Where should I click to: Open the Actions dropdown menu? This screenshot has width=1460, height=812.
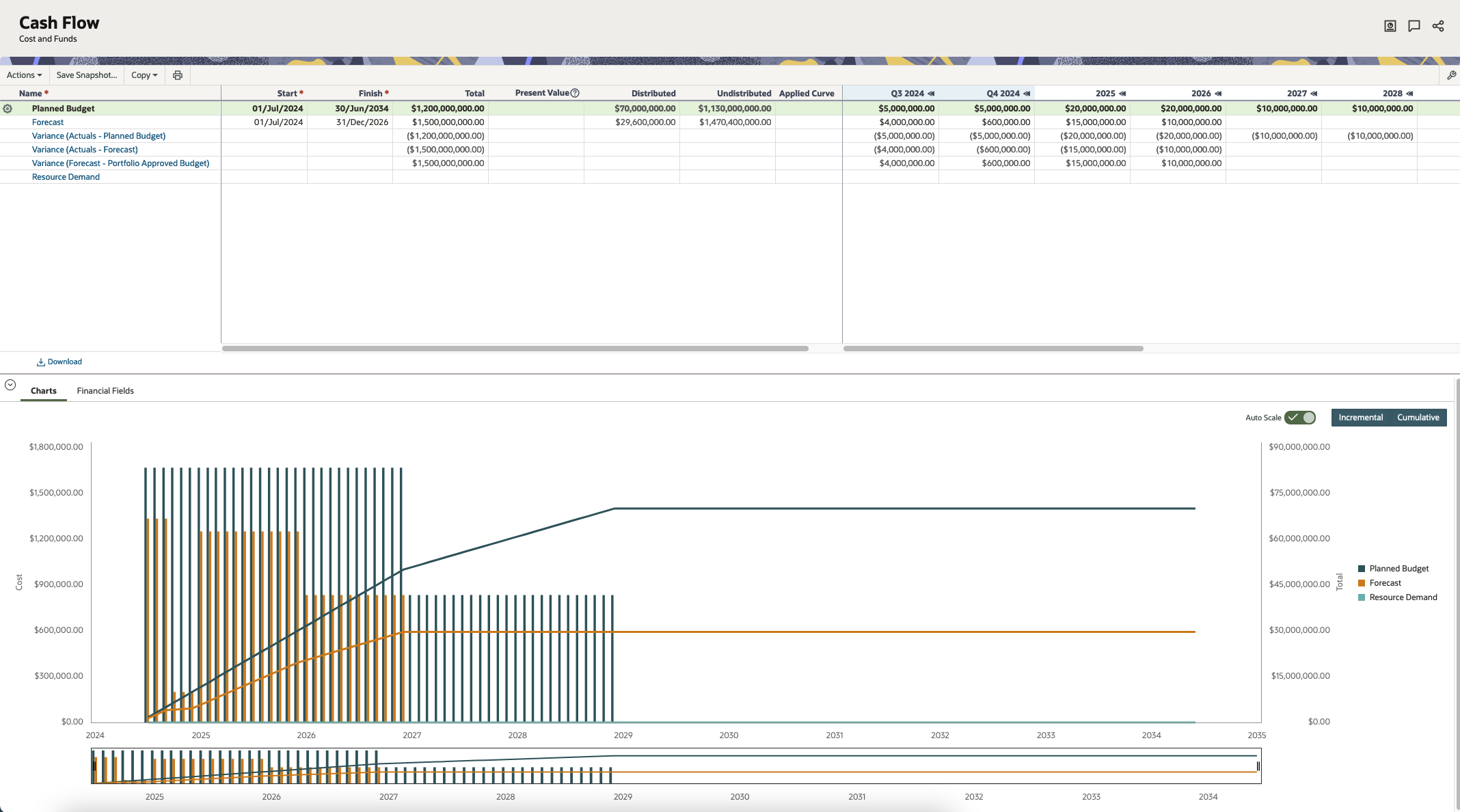point(25,75)
